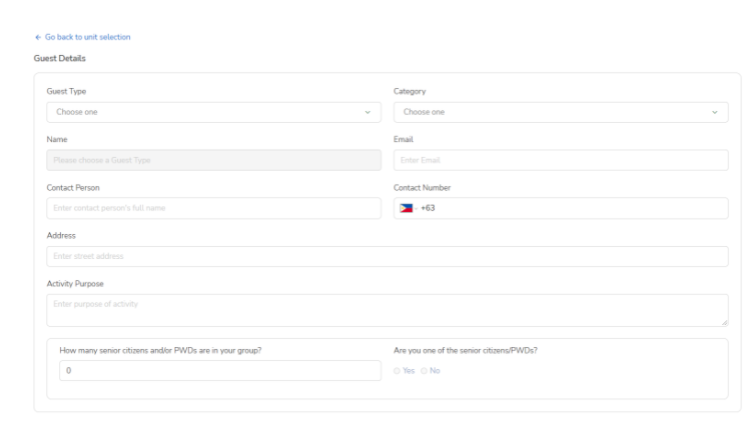Click the Category chevron arrow

[x=714, y=111]
